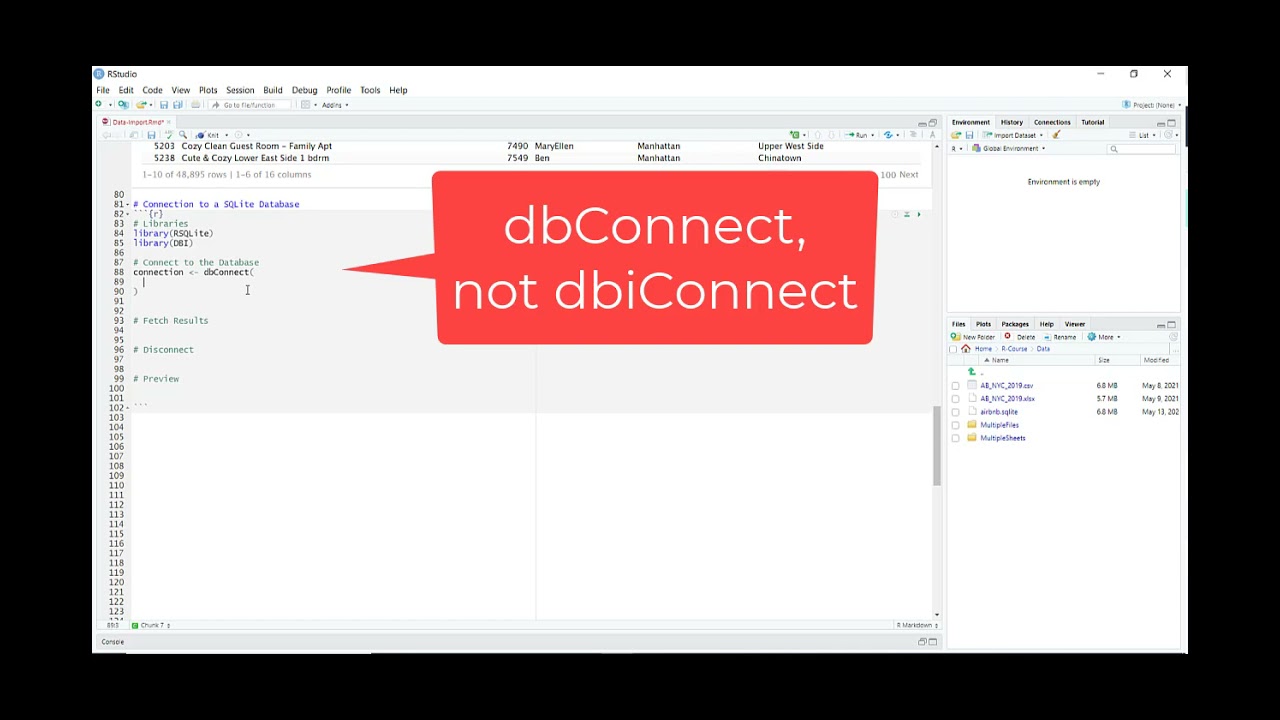Open the Run options dropdown arrow

coord(873,135)
